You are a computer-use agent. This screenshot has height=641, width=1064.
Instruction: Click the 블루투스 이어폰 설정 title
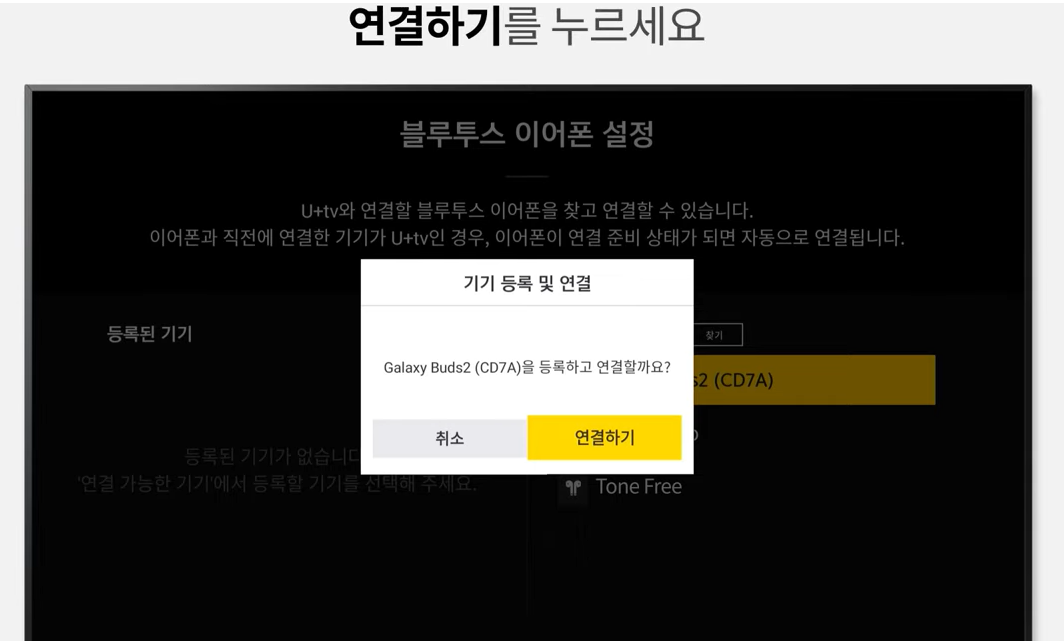coord(527,134)
